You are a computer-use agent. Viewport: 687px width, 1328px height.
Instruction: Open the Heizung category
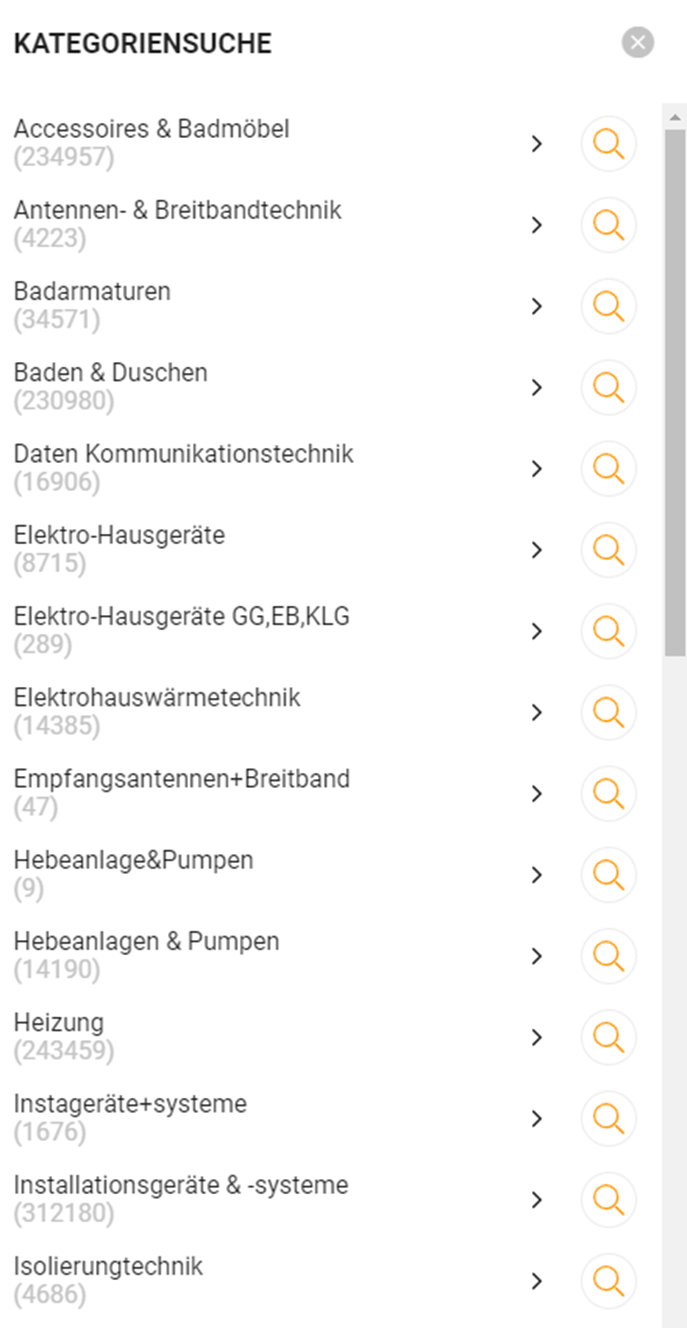59,1023
